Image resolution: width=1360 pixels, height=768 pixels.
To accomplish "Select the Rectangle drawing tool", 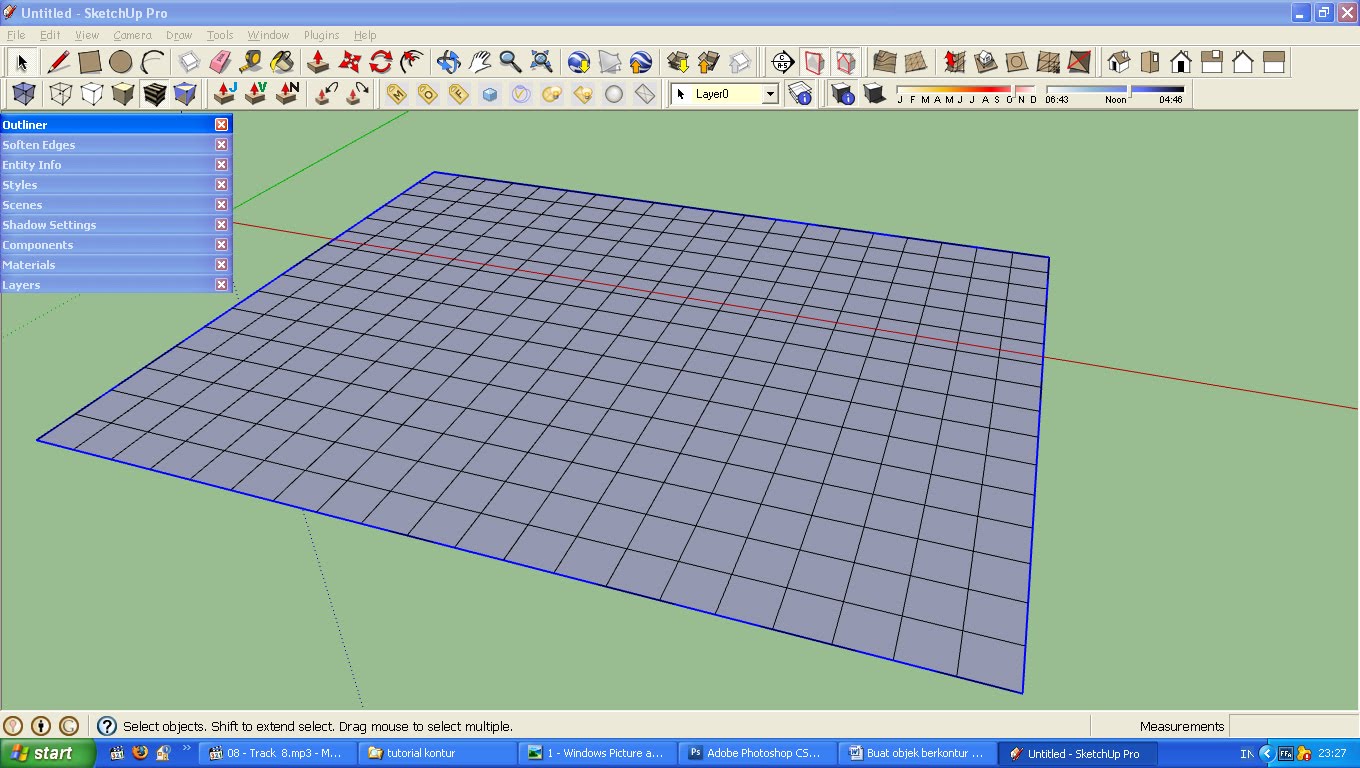I will click(90, 62).
